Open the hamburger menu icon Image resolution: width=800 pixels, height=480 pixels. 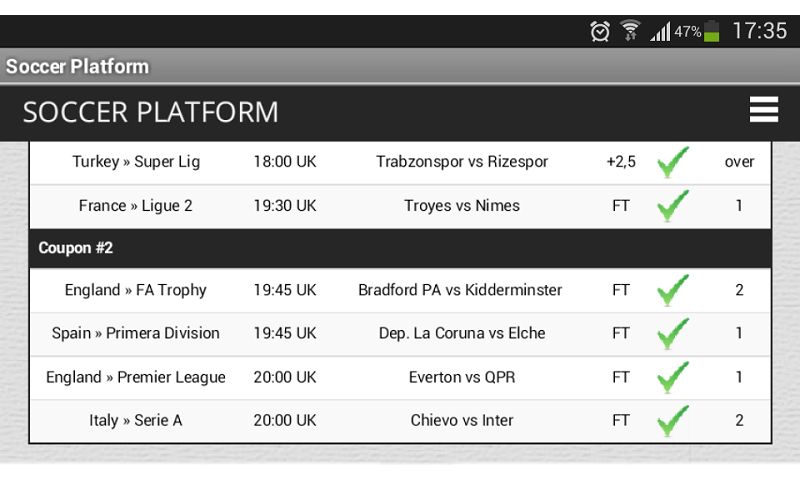pyautogui.click(x=763, y=110)
